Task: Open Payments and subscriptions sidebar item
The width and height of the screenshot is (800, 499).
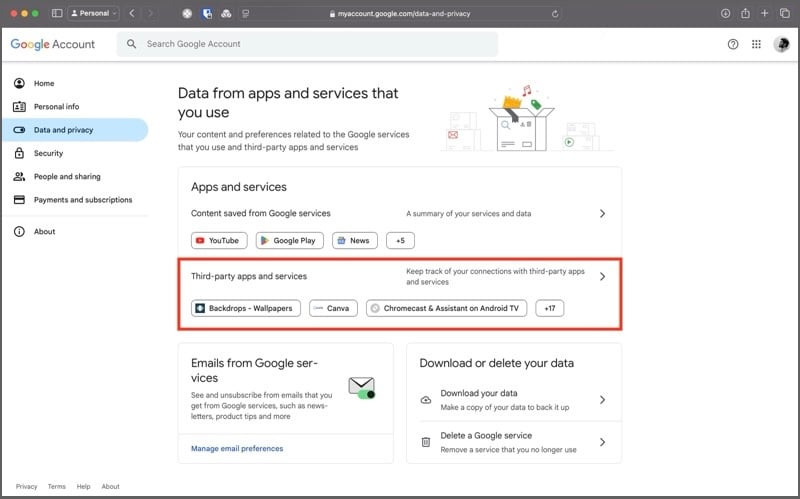Action: click(x=75, y=200)
